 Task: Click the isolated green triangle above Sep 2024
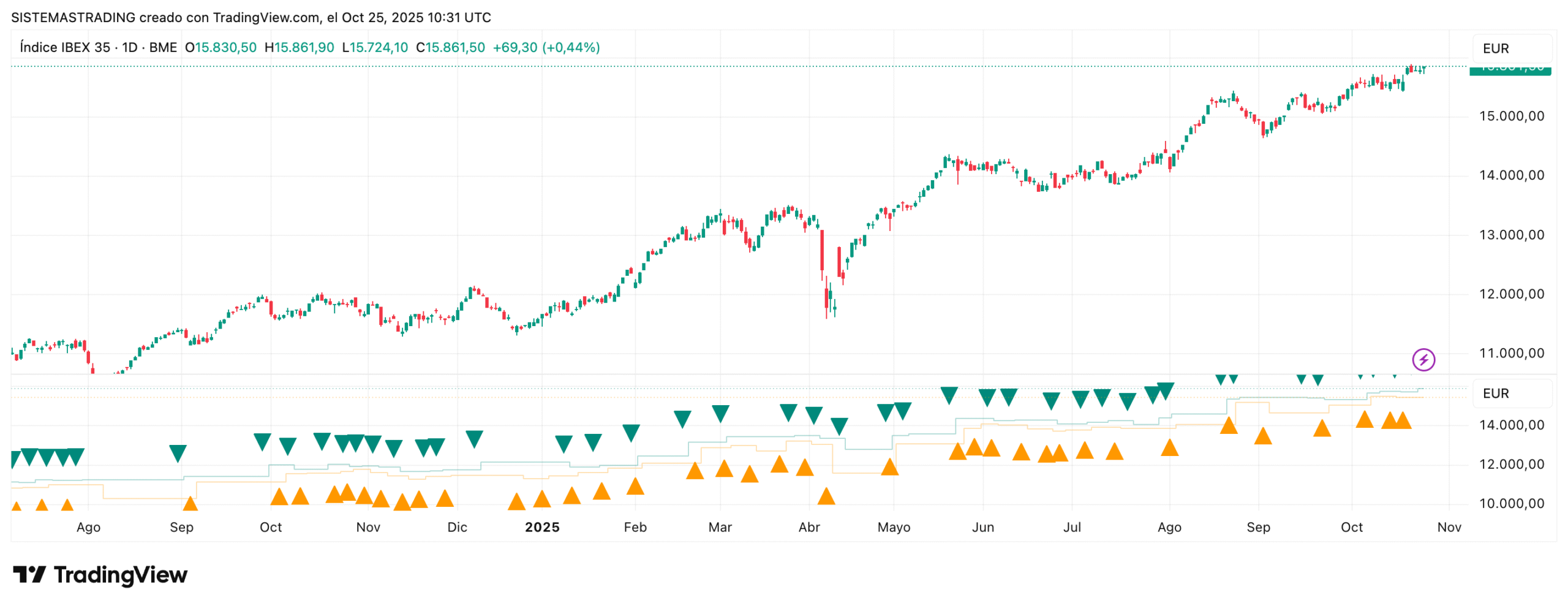[178, 452]
